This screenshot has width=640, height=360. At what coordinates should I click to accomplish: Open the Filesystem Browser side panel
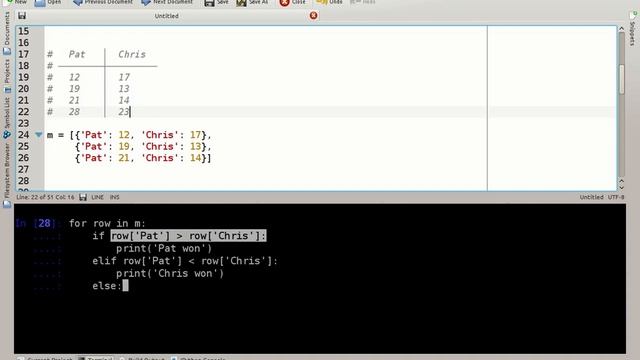tap(7, 176)
